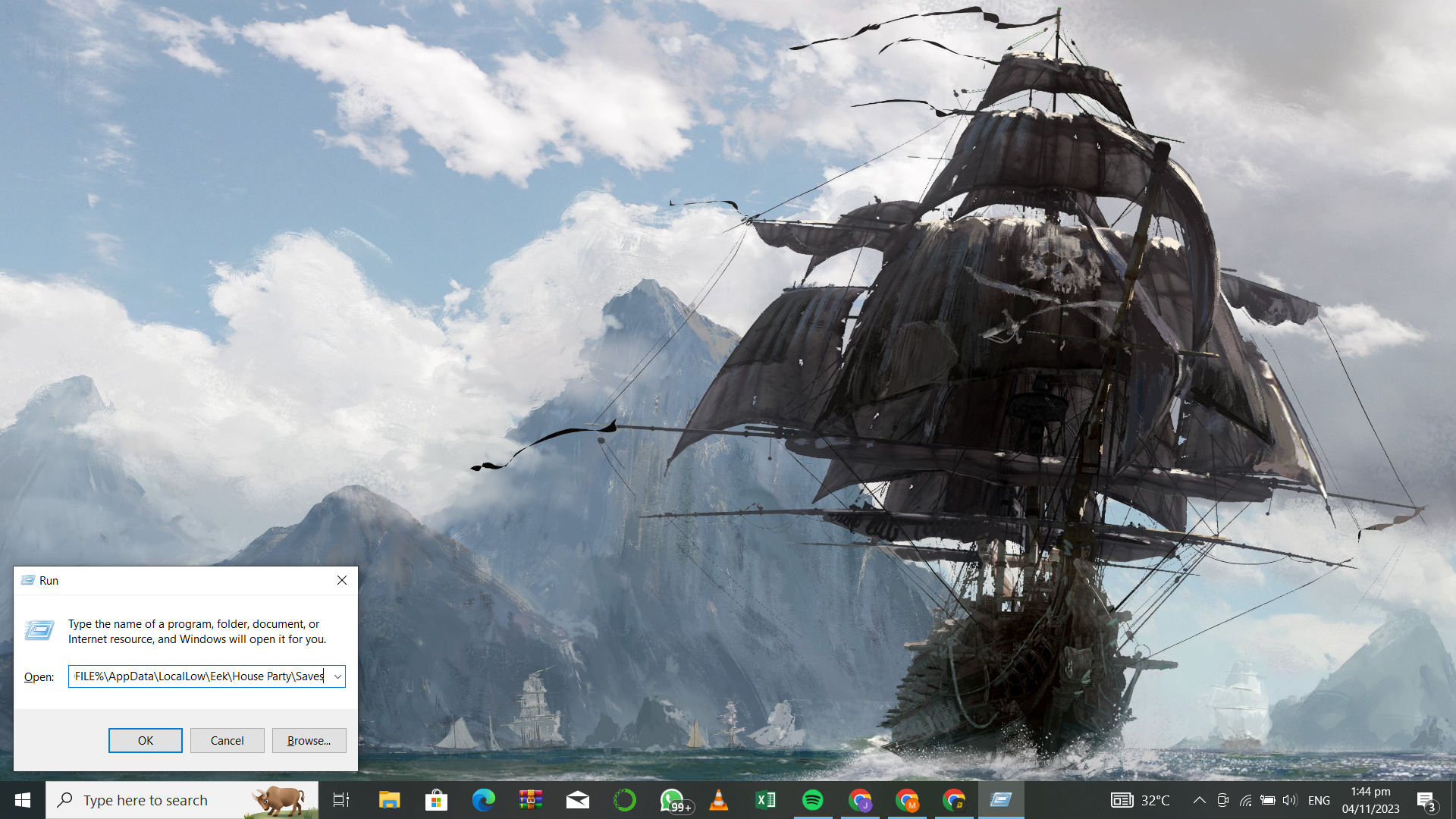Click the Browse... button
1456x819 pixels.
point(309,740)
